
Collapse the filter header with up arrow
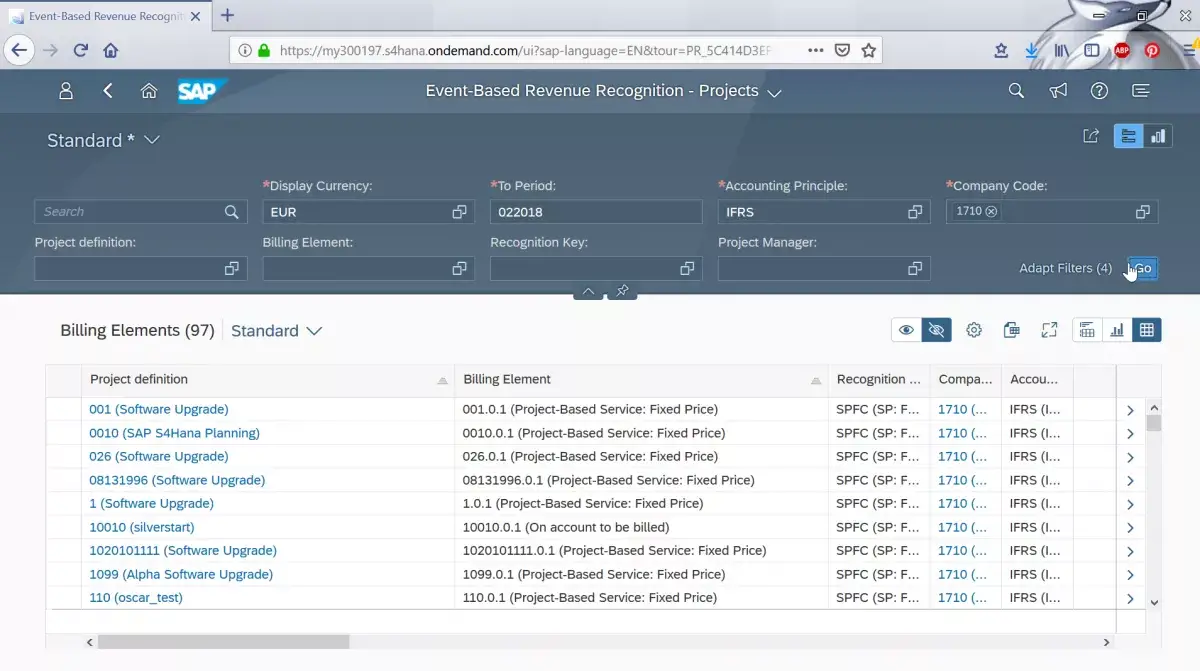(588, 291)
